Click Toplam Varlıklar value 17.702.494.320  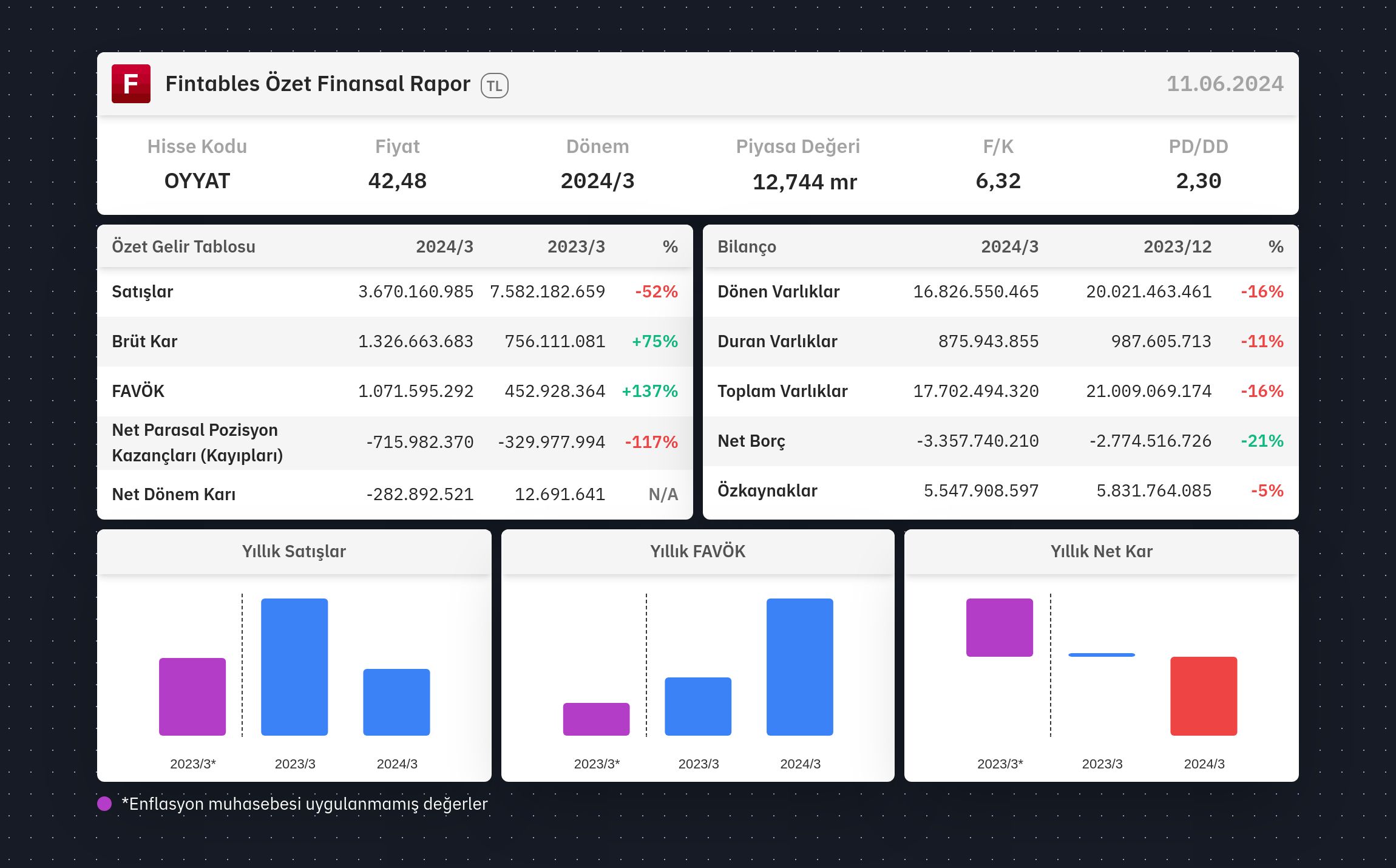(x=976, y=391)
